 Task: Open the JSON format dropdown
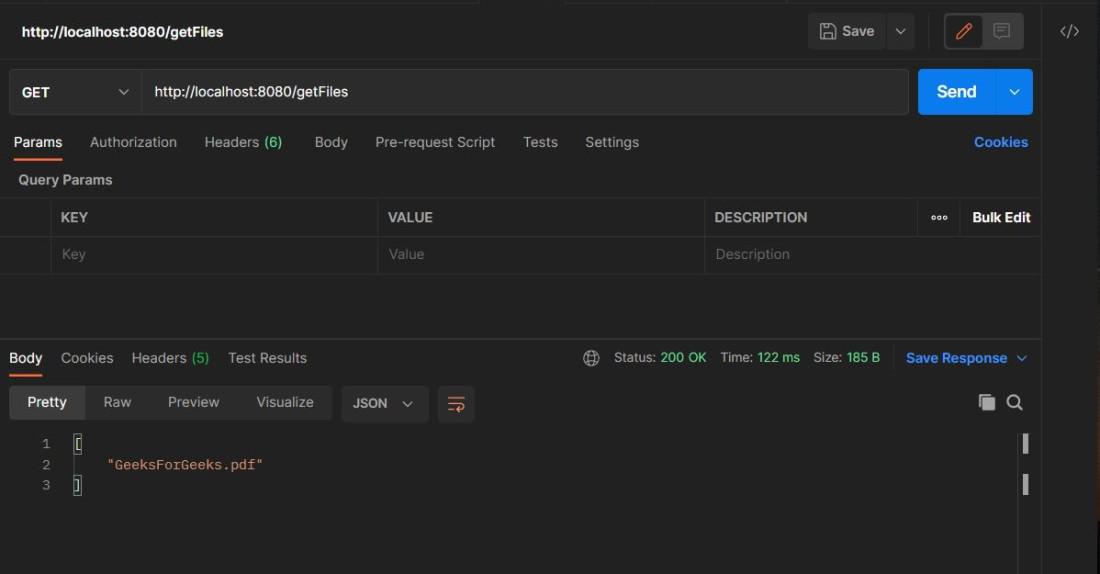pos(384,403)
